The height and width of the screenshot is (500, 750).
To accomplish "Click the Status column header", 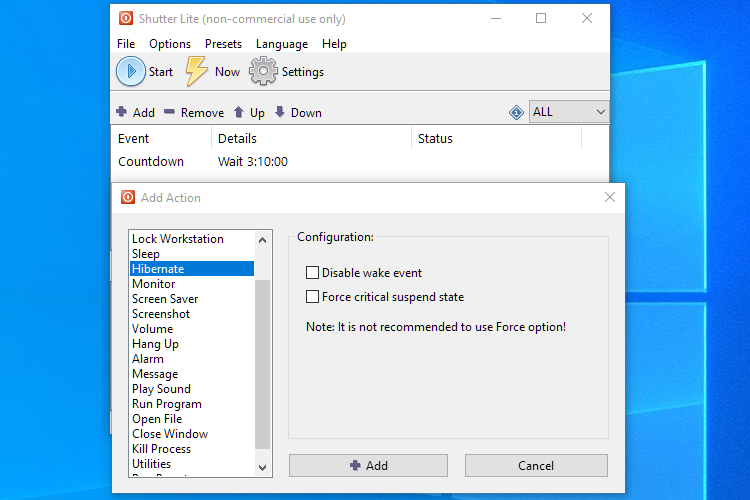I will click(496, 139).
